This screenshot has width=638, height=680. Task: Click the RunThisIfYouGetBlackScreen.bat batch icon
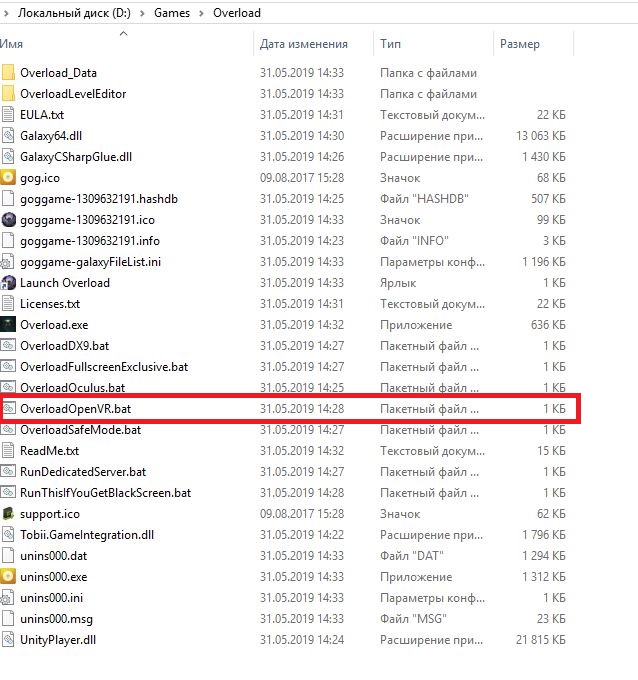[8, 493]
